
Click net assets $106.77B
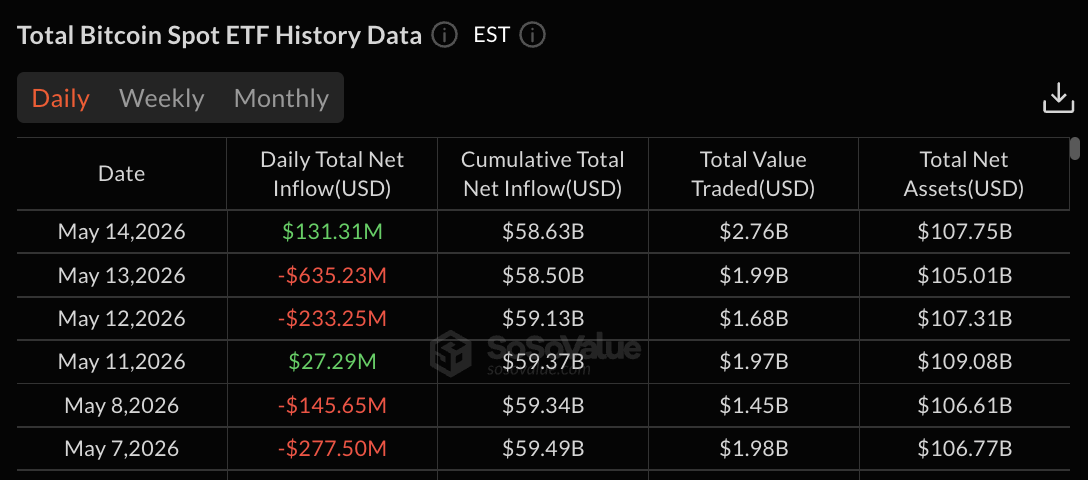(x=964, y=448)
